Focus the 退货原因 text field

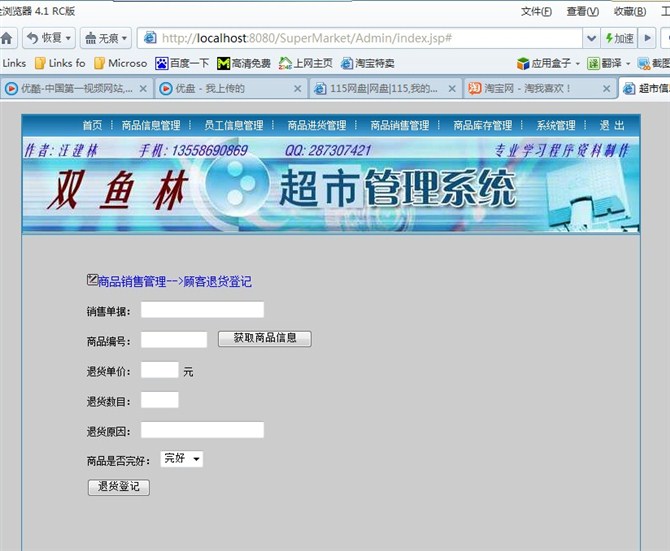coord(202,430)
